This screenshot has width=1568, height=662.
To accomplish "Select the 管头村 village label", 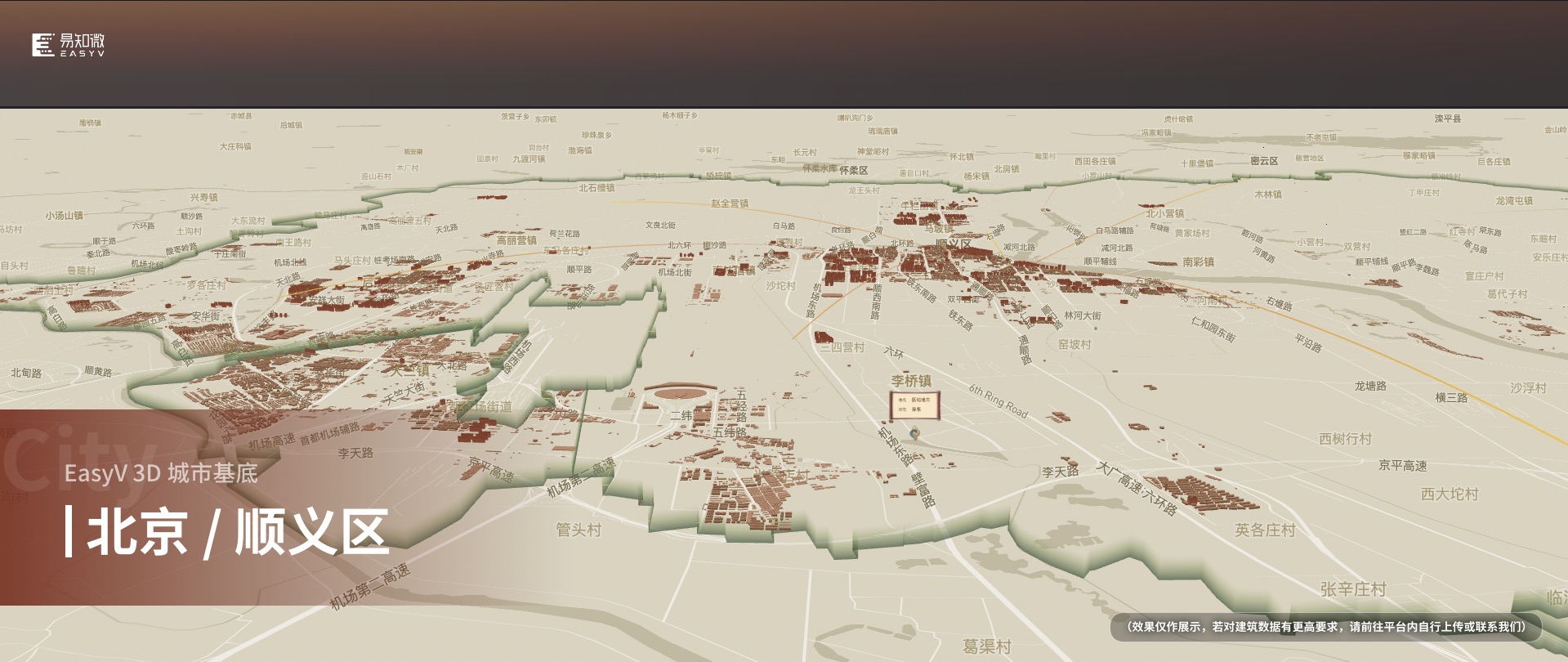I will tap(579, 530).
